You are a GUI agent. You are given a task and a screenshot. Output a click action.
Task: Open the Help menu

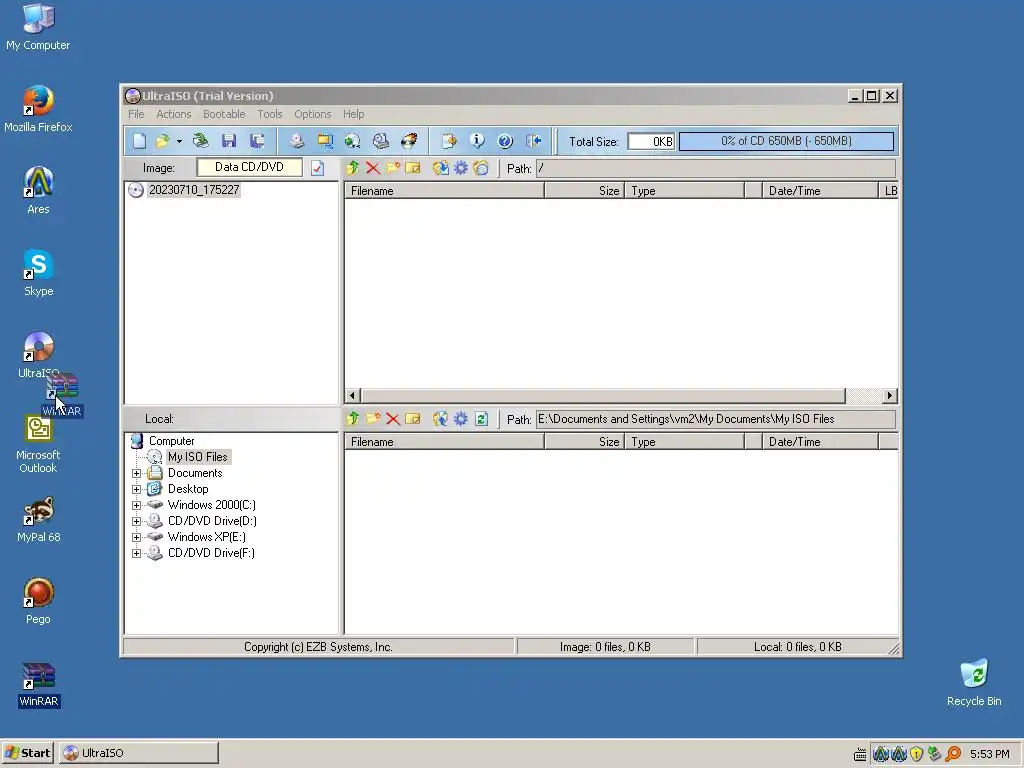pyautogui.click(x=353, y=114)
